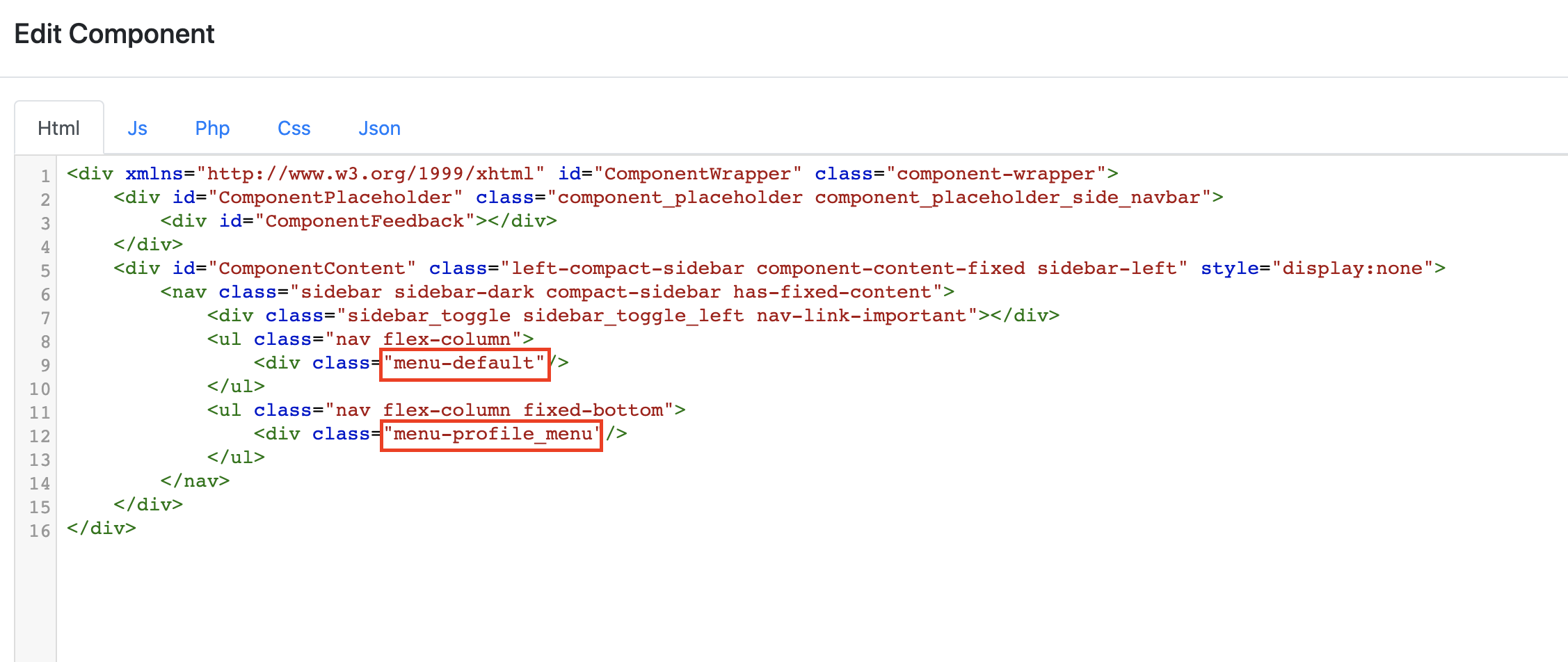Open the Js tab
Screen dimensions: 1568x662
(x=137, y=128)
